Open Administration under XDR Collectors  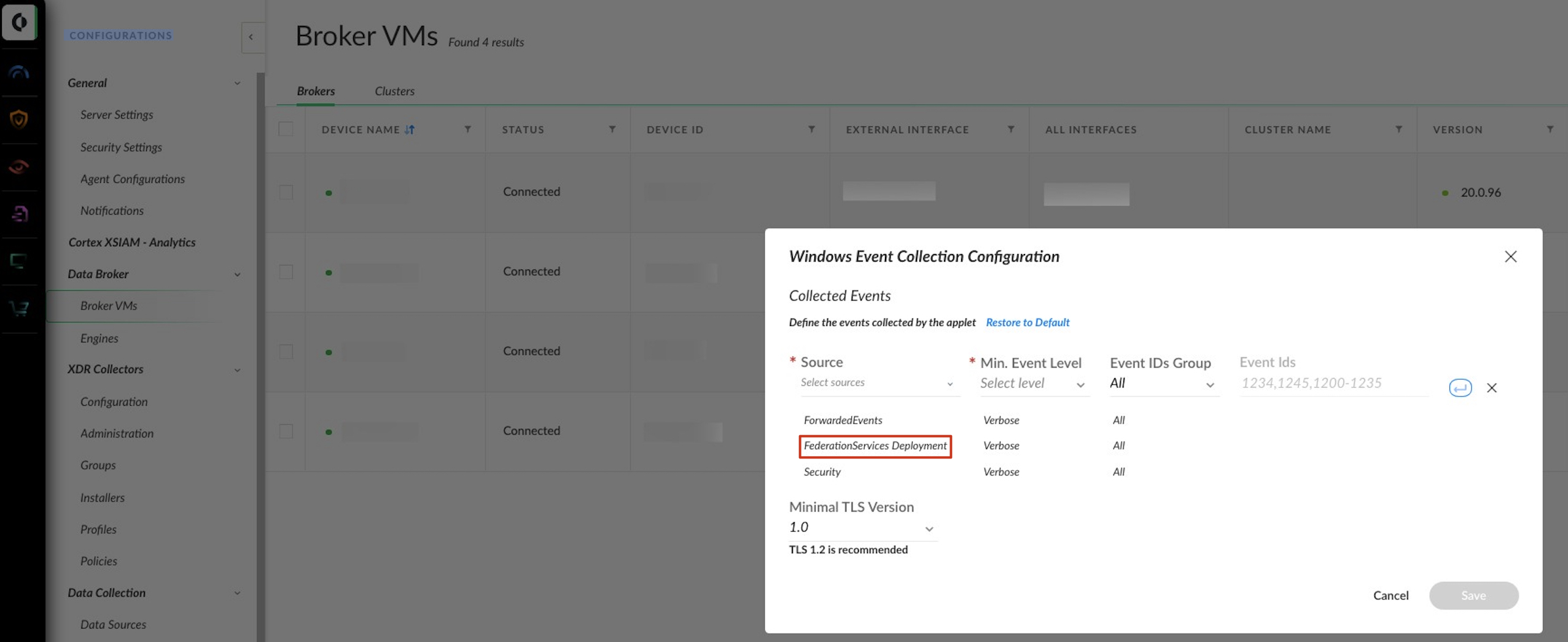coord(117,433)
